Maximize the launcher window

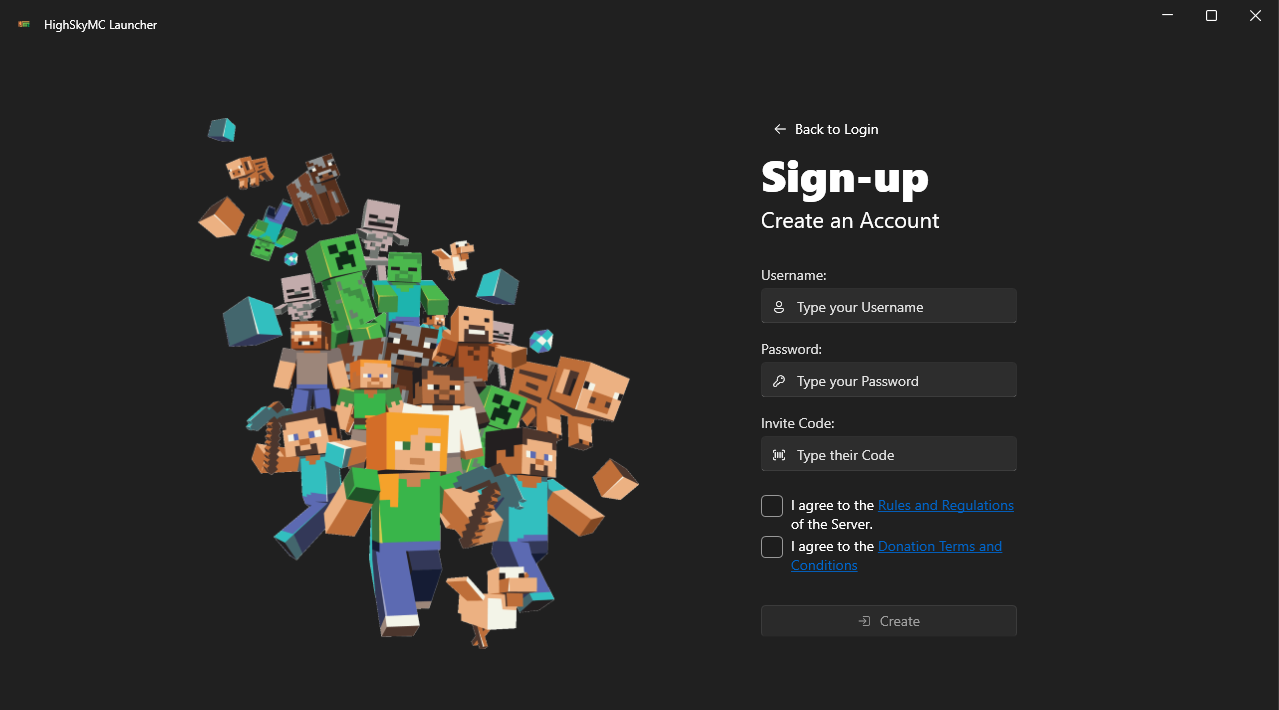pos(1211,16)
